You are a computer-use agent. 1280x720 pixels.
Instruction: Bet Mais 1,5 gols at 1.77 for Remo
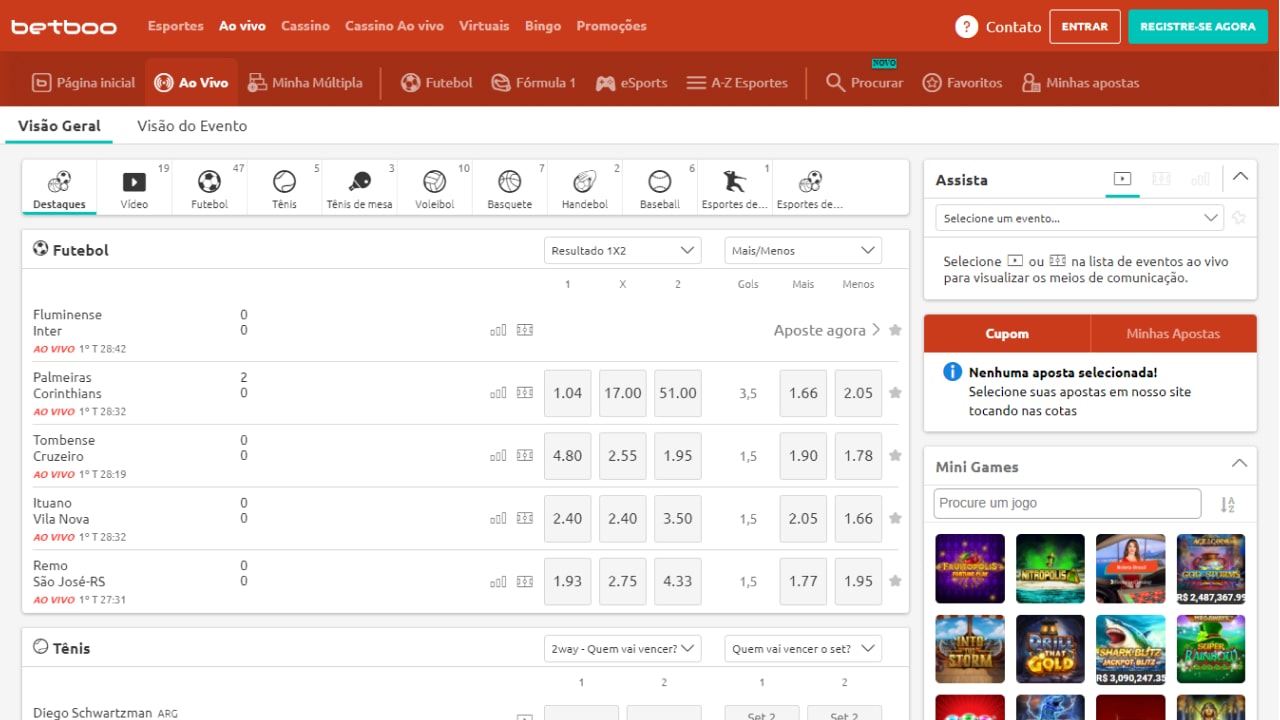coord(804,582)
